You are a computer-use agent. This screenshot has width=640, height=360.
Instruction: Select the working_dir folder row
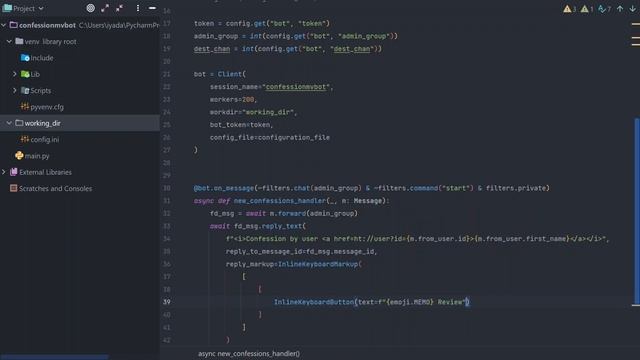point(80,123)
